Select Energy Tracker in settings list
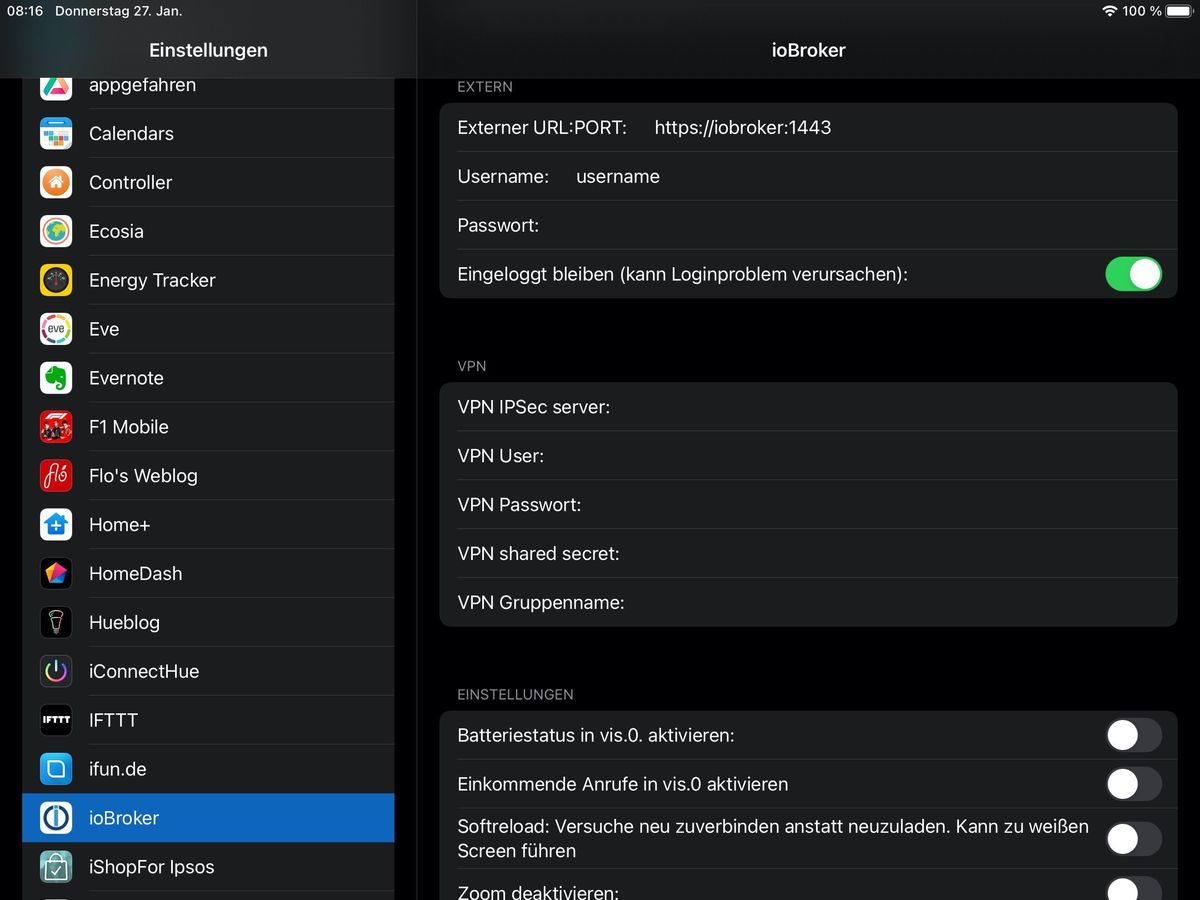Viewport: 1200px width, 900px height. (208, 280)
